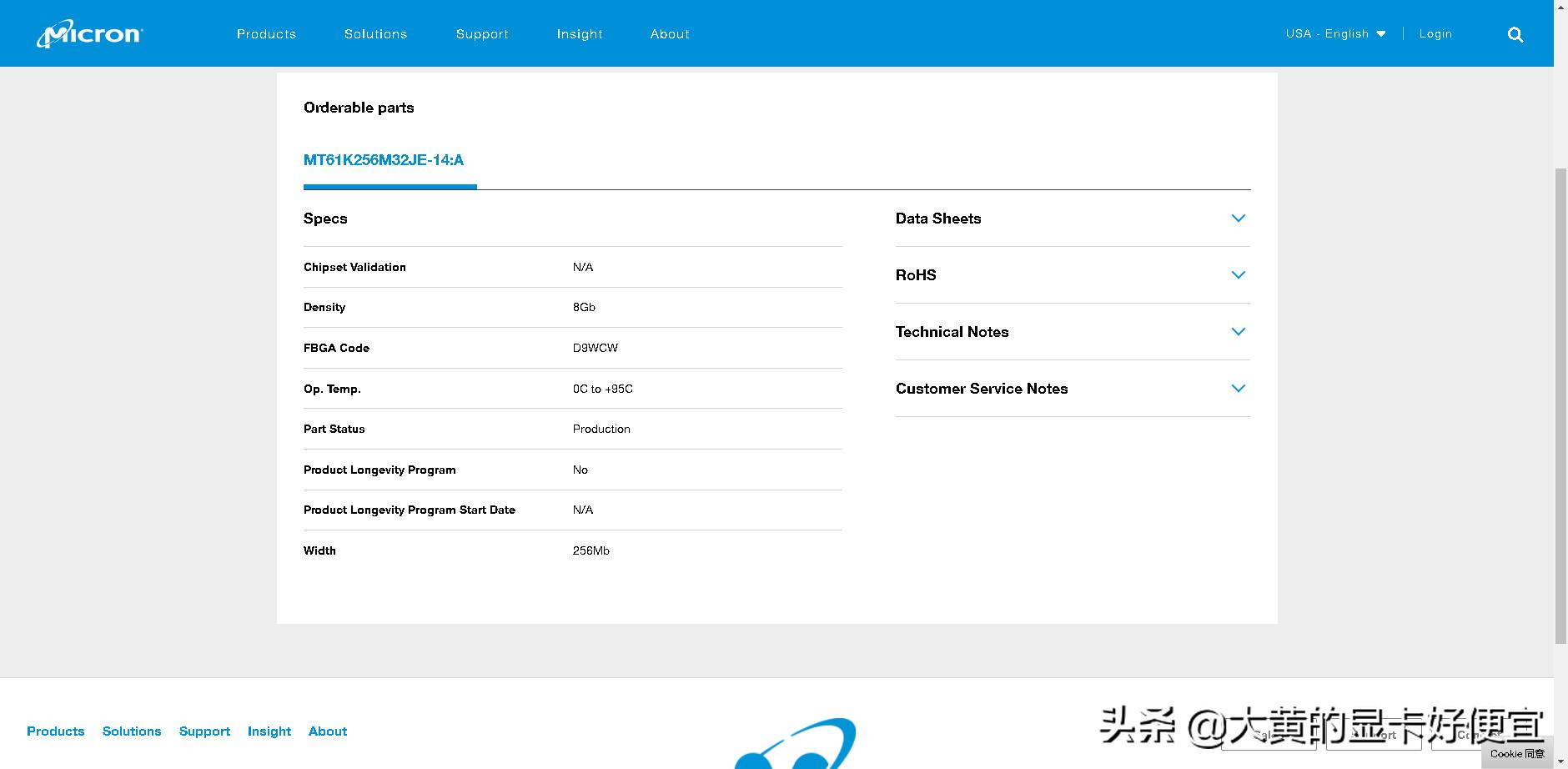The image size is (1568, 769).
Task: Click the footer About link
Action: (x=328, y=731)
